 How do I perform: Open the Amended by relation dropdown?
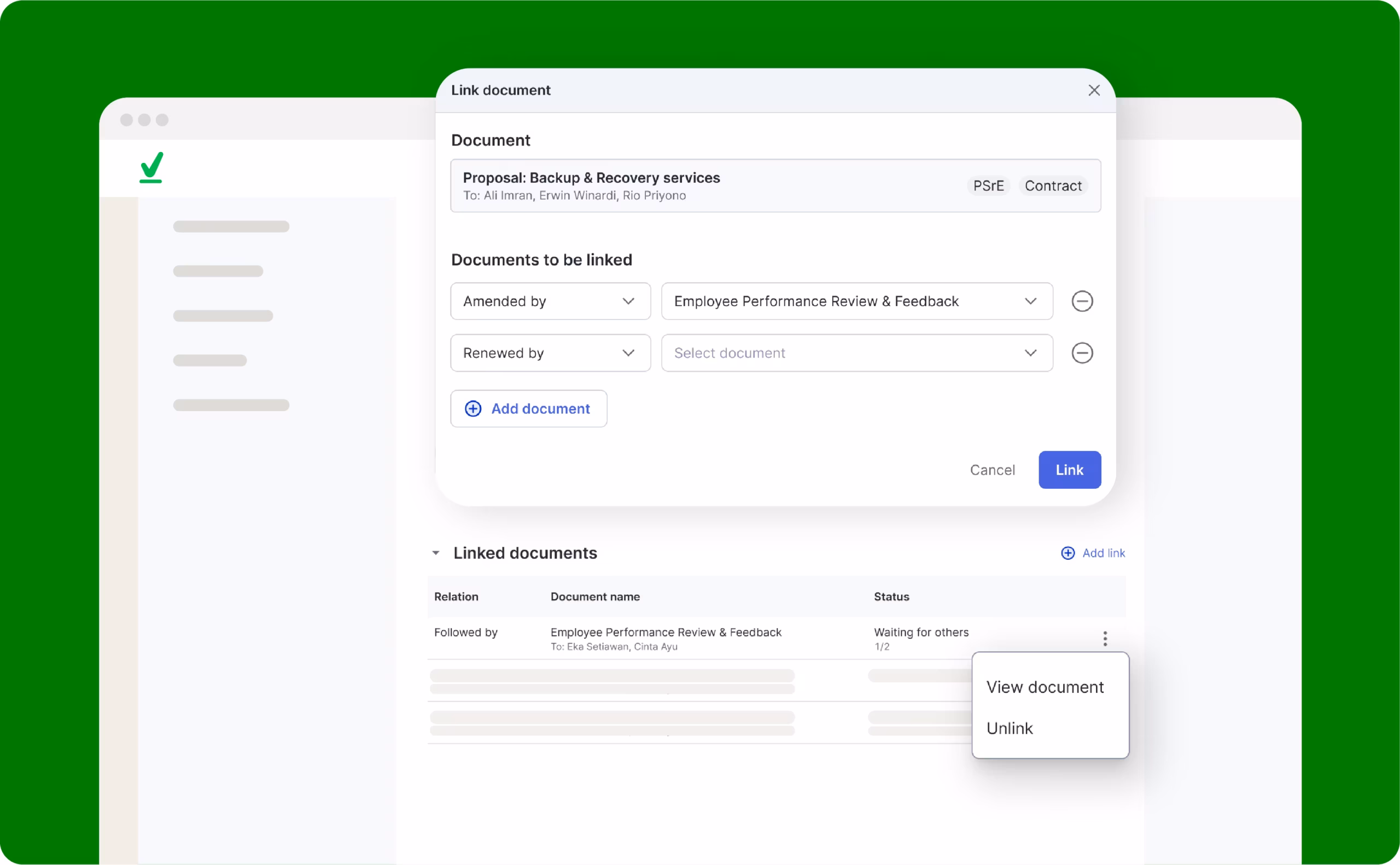pos(550,301)
